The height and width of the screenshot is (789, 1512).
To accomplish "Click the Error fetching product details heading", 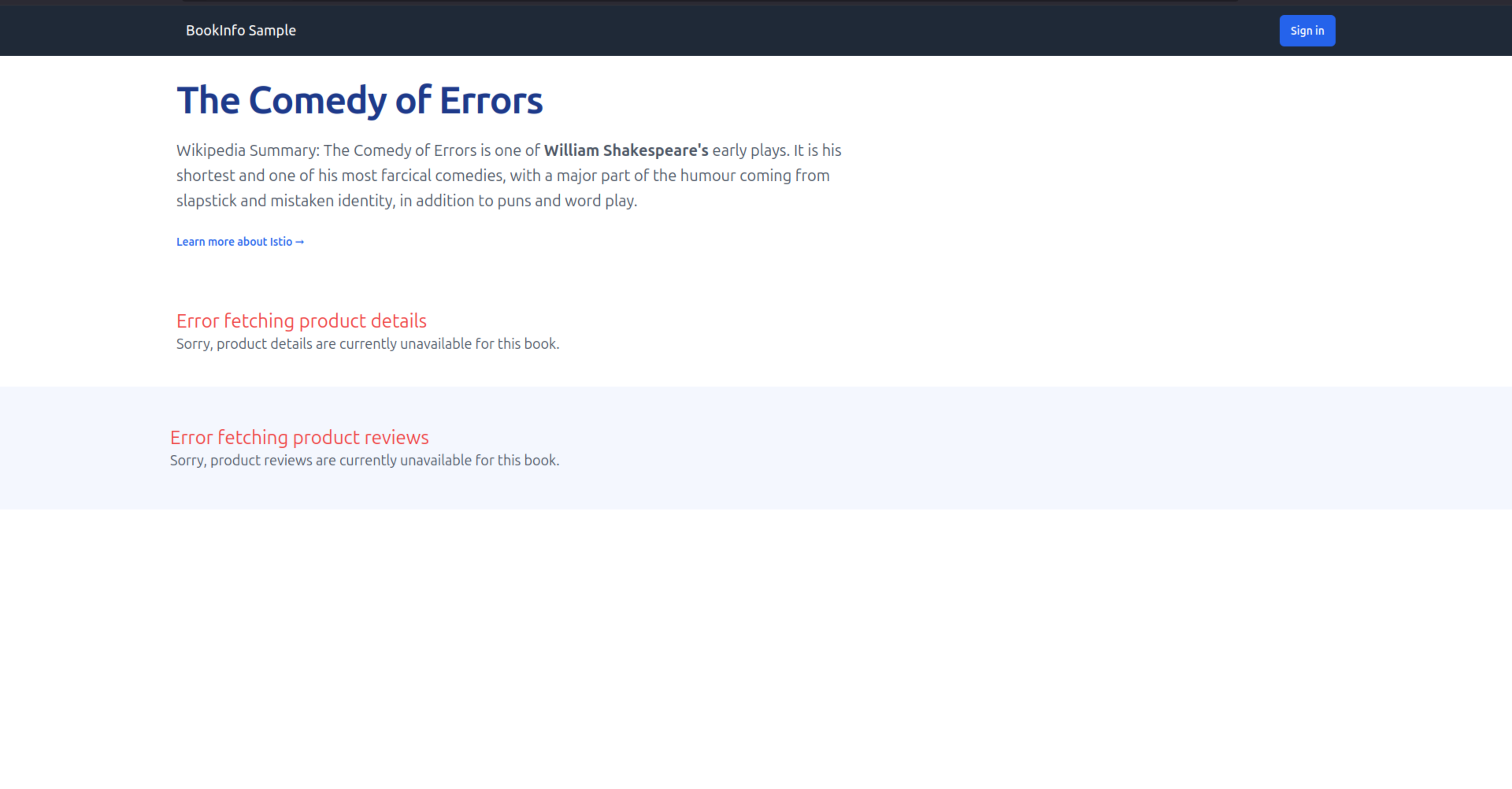I will 301,320.
